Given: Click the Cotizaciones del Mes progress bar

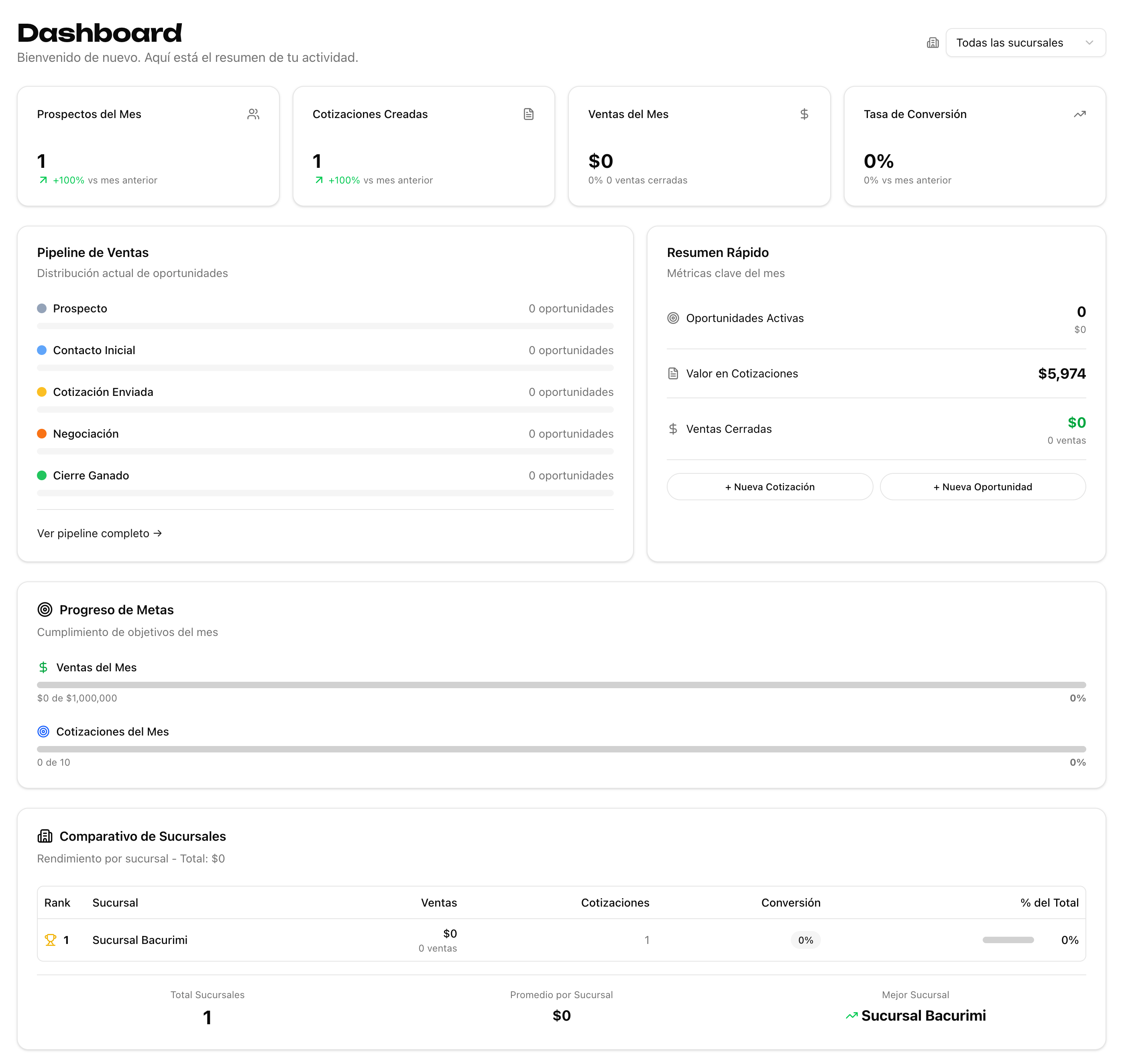Looking at the screenshot, I should pos(561,749).
